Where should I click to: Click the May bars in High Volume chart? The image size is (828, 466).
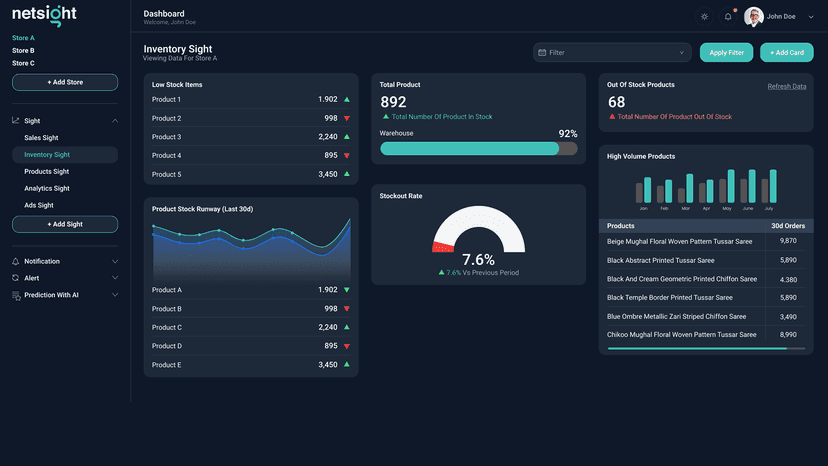[727, 186]
